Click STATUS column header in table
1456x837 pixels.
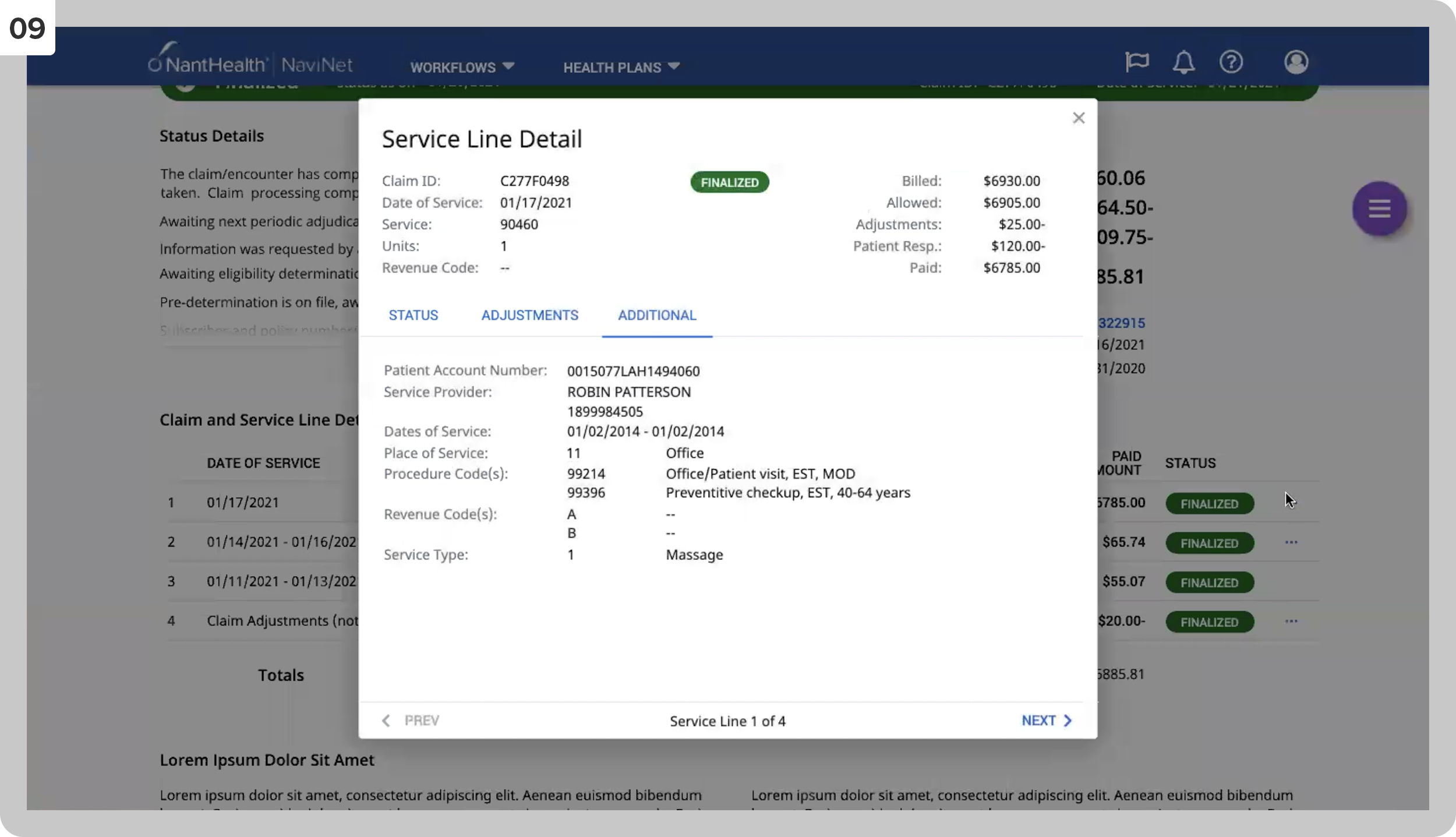pos(1190,463)
